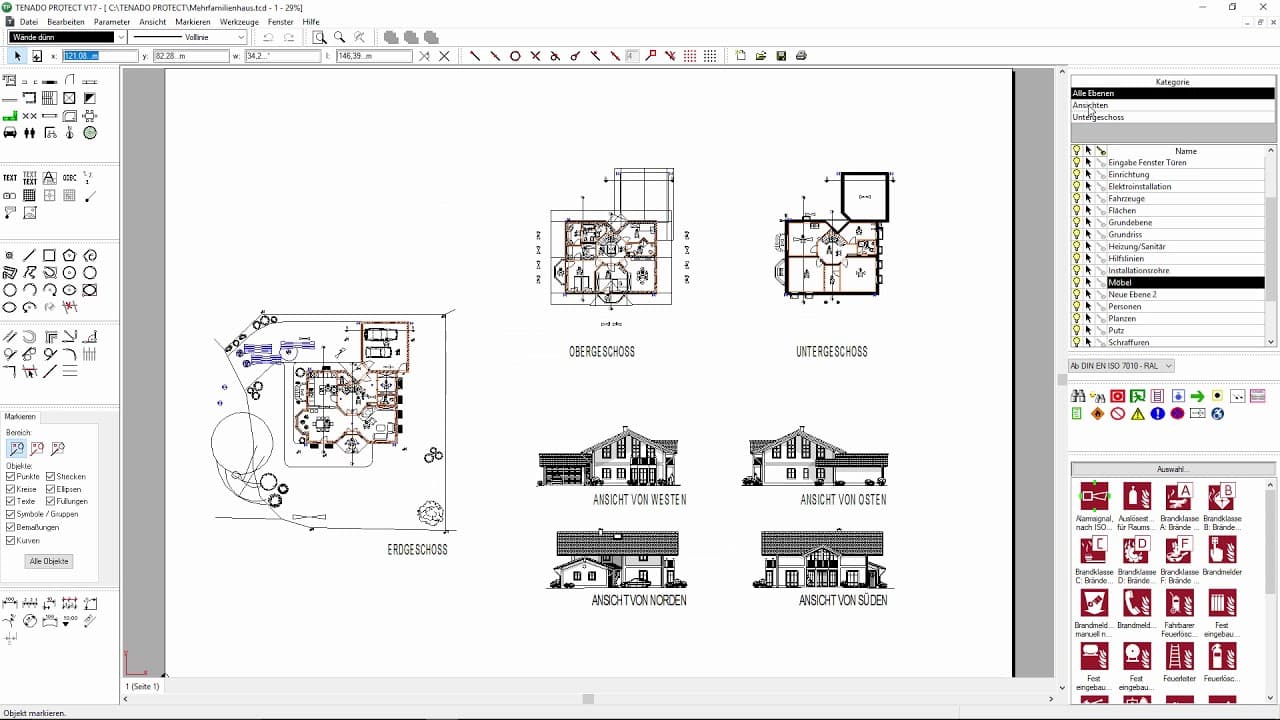This screenshot has width=1280, height=720.
Task: Toggle the Bemaßungen checkbox
Action: [10, 527]
